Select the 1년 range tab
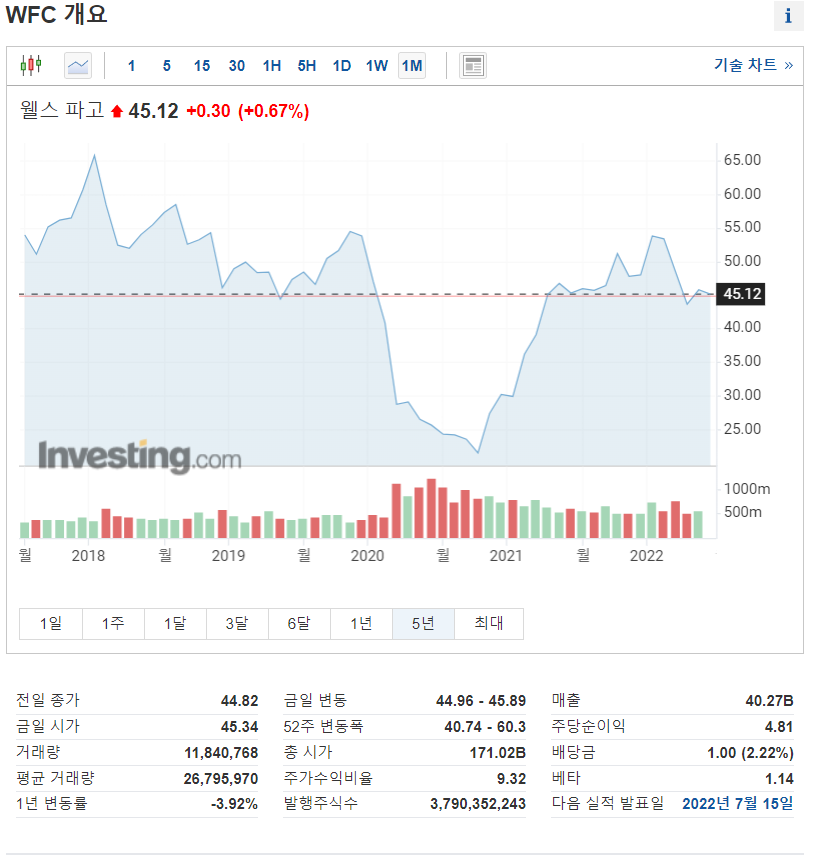Viewport: 813px width, 860px height. coord(362,624)
